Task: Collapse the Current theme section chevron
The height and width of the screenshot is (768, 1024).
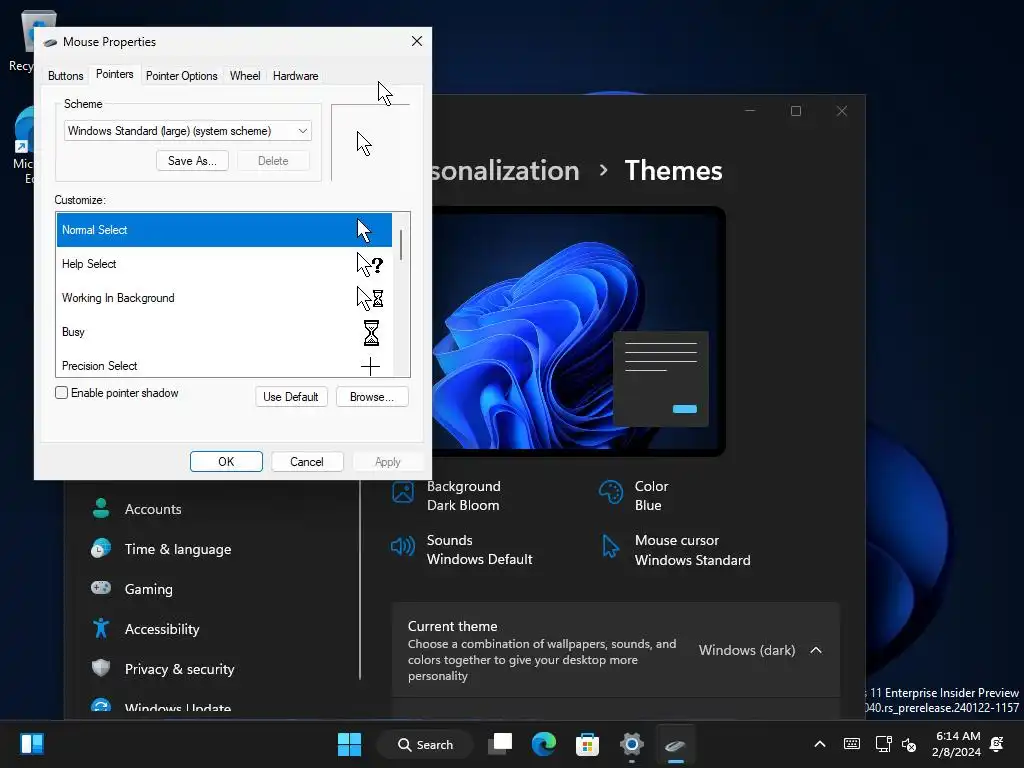Action: 816,650
